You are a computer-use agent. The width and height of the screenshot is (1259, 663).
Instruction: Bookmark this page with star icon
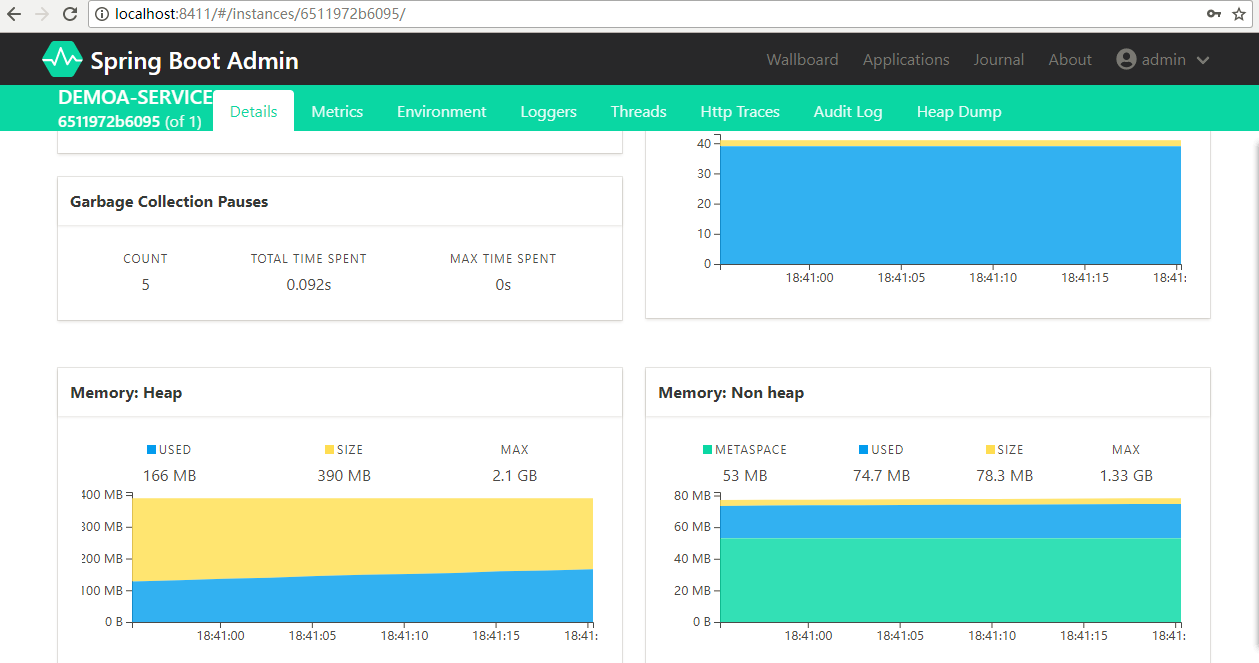click(1238, 14)
